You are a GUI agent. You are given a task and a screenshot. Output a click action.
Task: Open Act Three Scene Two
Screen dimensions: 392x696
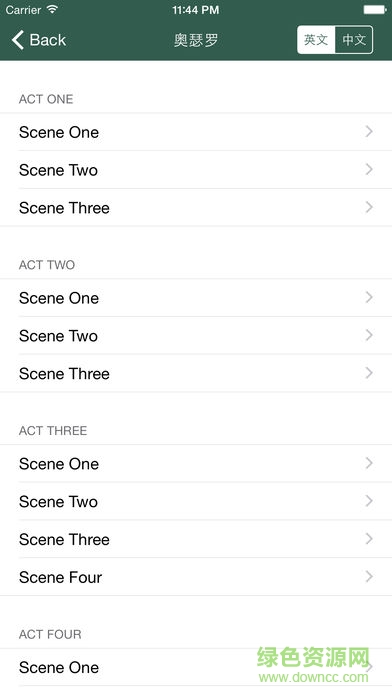click(196, 501)
